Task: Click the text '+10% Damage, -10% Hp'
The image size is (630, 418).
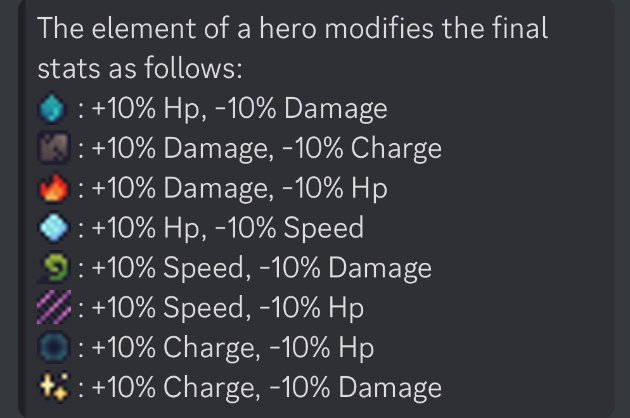Action: tap(239, 189)
